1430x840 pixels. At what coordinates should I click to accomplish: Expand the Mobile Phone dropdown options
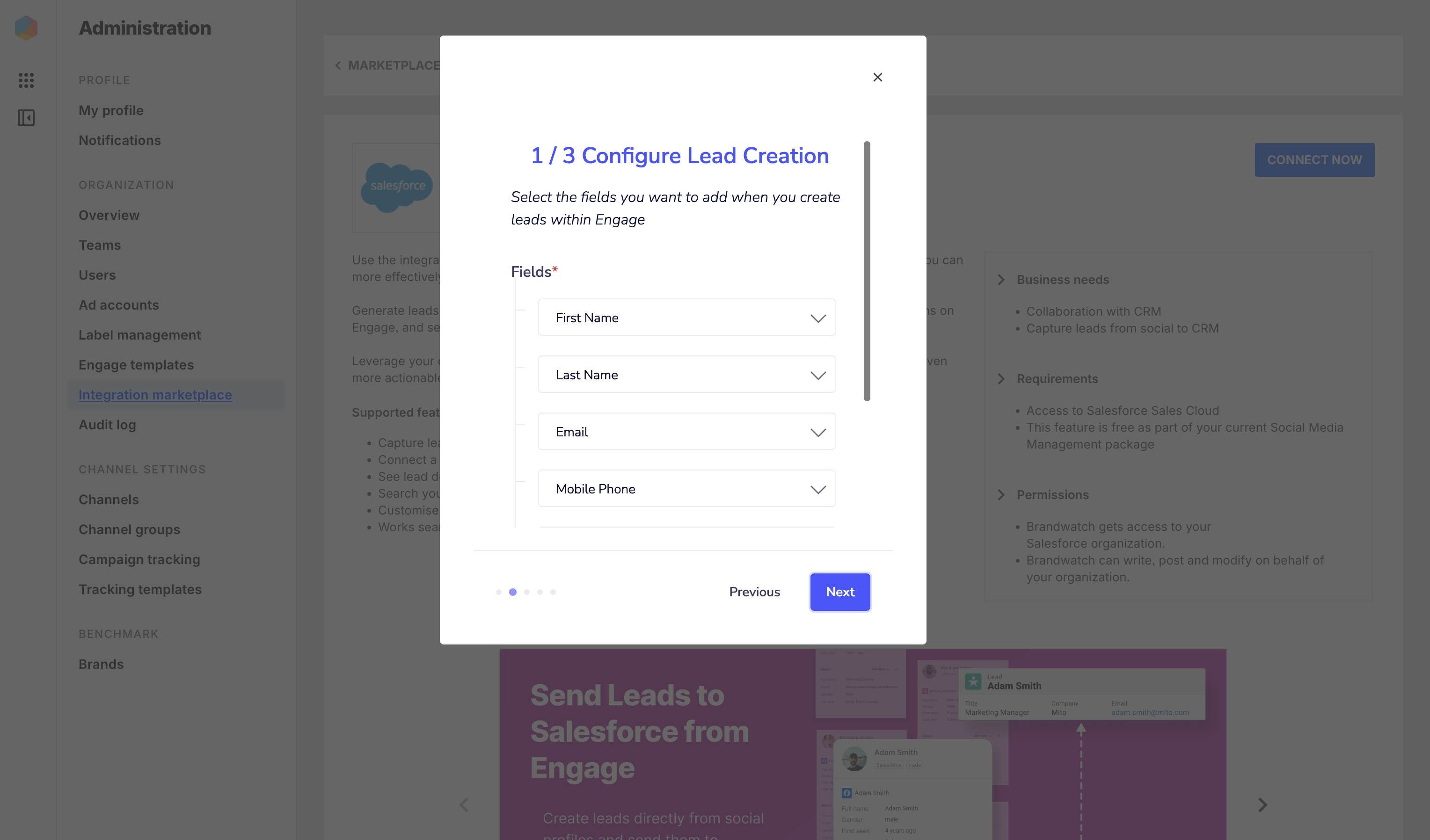click(818, 489)
